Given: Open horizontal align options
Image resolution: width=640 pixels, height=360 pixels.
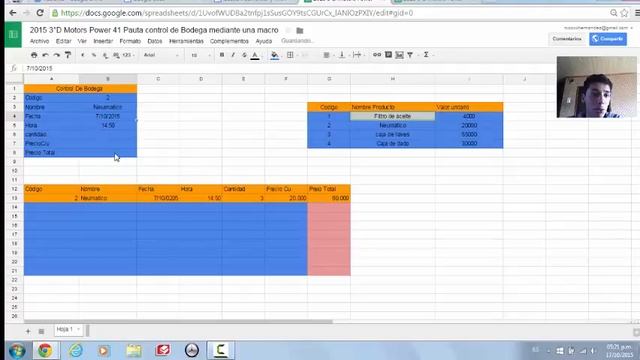Looking at the screenshot, I should pyautogui.click(x=327, y=55).
